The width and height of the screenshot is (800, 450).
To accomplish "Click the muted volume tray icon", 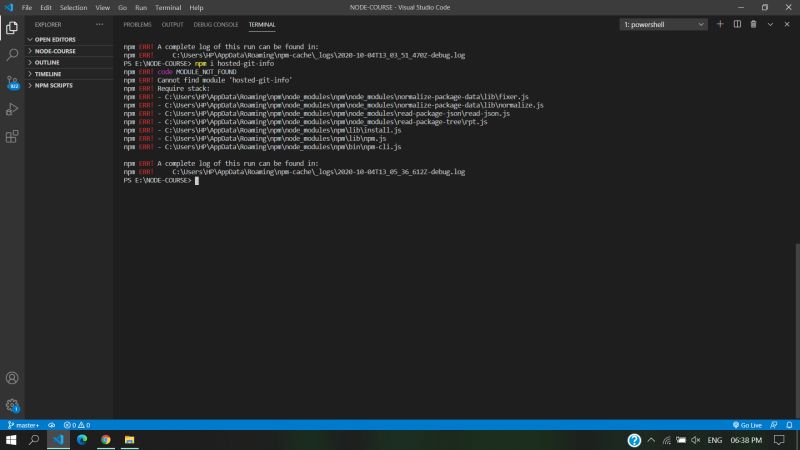I will coord(695,440).
